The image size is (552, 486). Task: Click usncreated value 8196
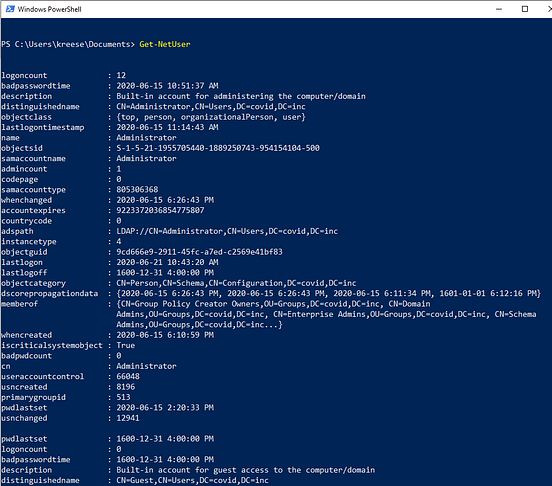pyautogui.click(x=126, y=387)
